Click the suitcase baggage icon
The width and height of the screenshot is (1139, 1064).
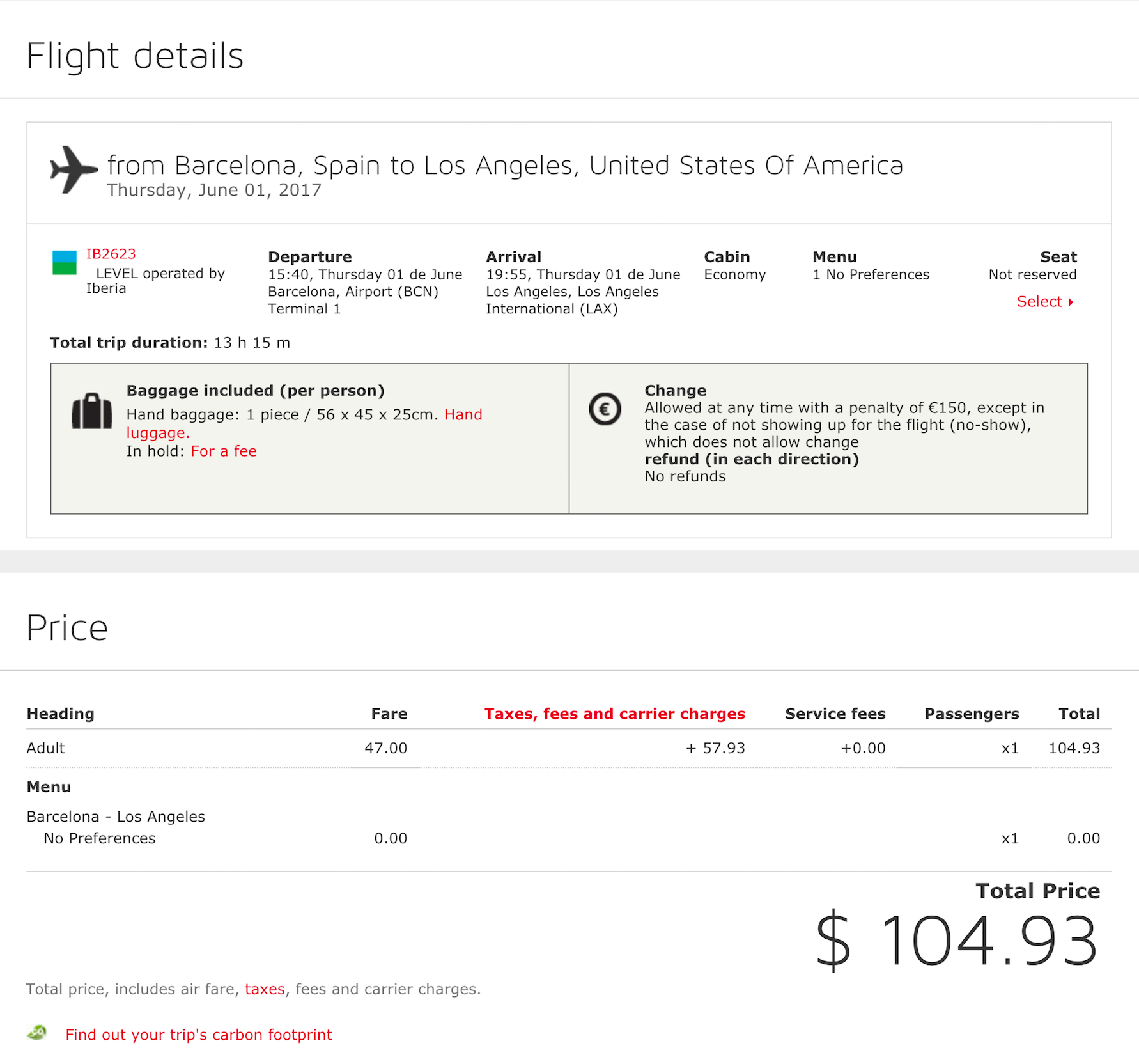(x=91, y=411)
